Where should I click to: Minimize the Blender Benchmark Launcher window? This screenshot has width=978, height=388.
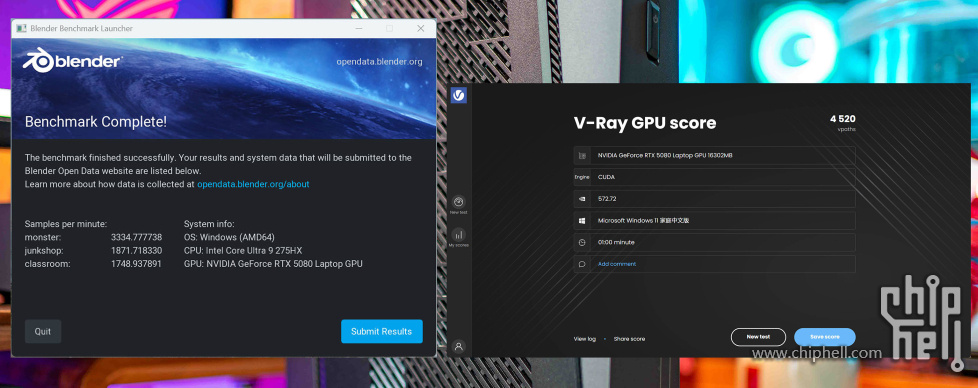click(359, 29)
